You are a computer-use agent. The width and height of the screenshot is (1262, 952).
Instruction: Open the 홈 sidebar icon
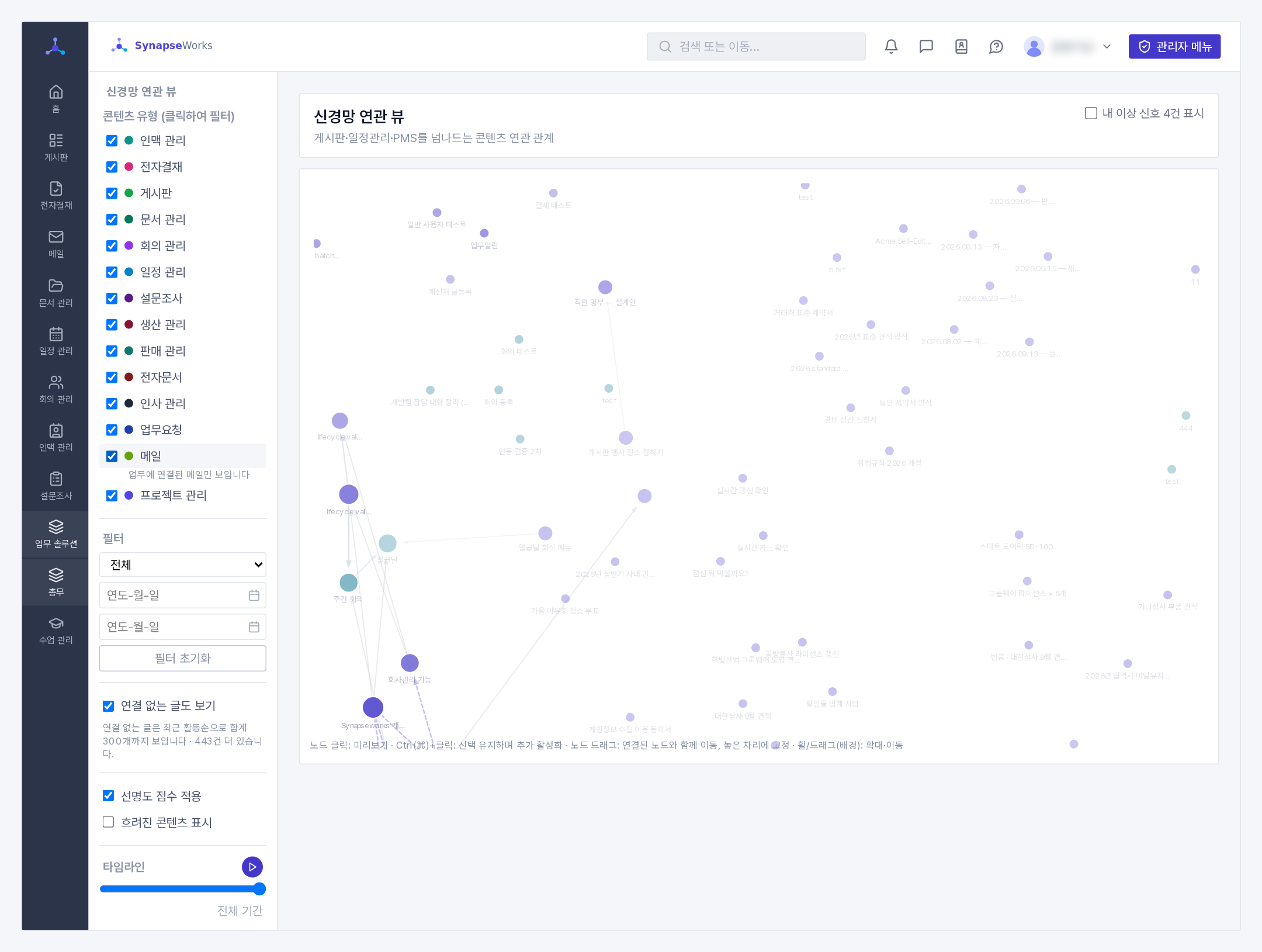[56, 99]
